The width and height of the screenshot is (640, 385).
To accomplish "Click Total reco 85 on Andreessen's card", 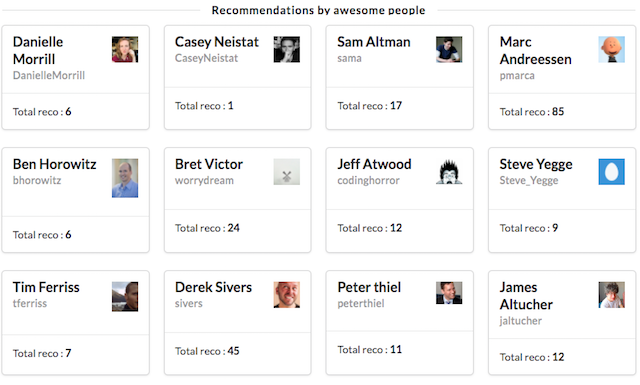I will [x=531, y=111].
